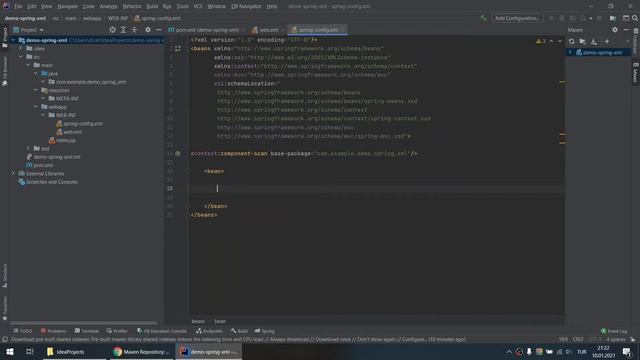
Task: Hide the Project tool window
Action: tap(158, 30)
